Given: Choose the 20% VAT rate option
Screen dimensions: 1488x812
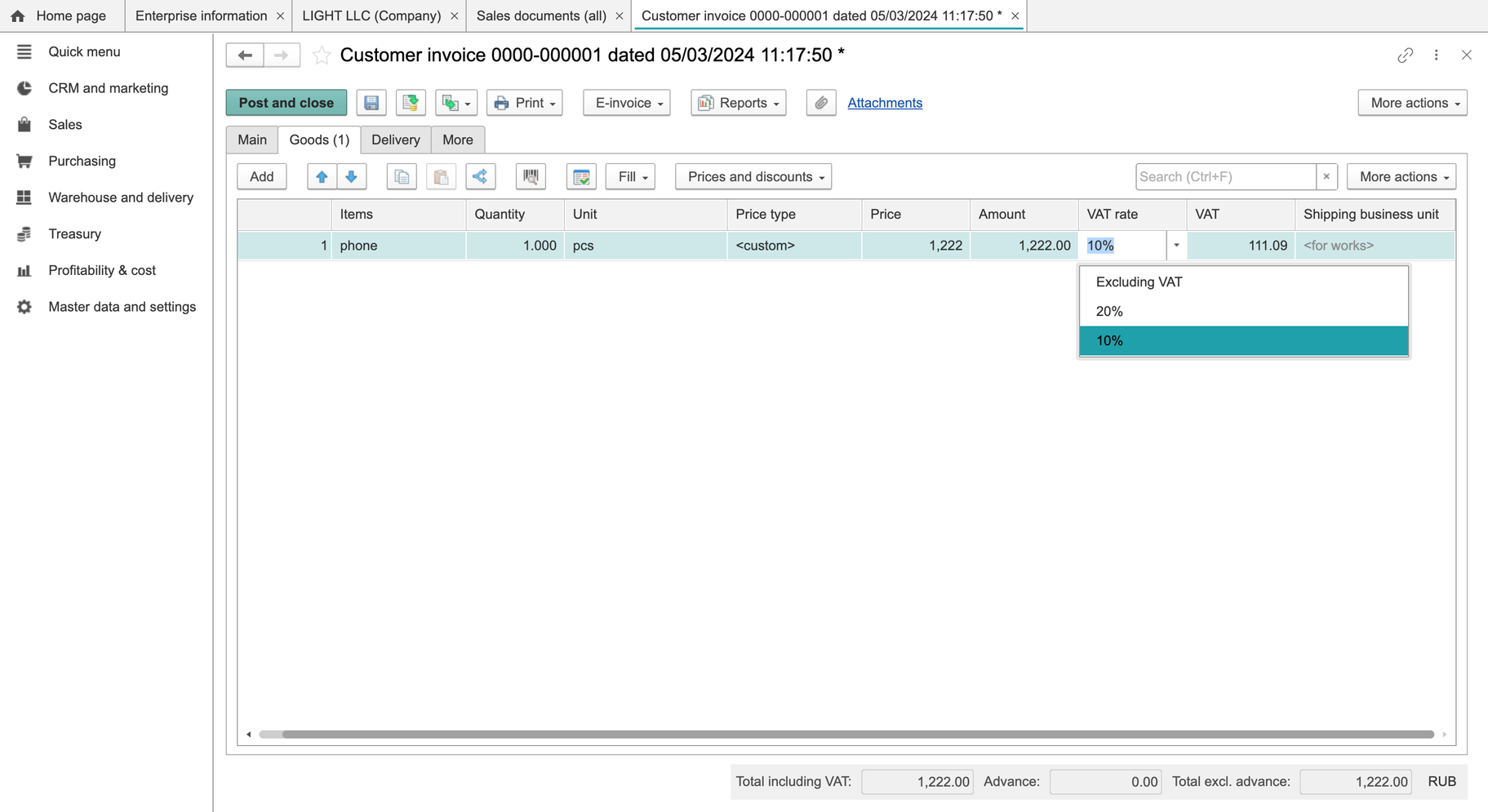Looking at the screenshot, I should (x=1244, y=312).
